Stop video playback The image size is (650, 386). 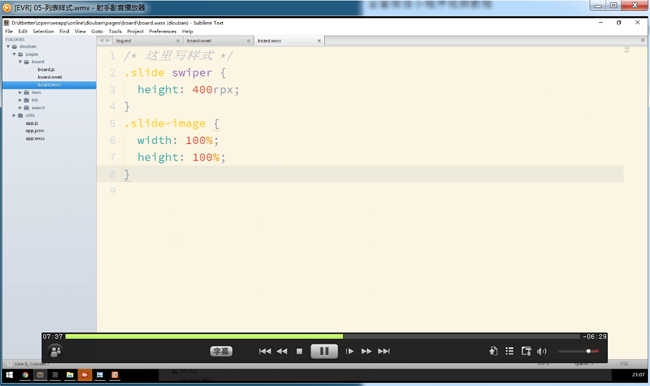click(299, 351)
